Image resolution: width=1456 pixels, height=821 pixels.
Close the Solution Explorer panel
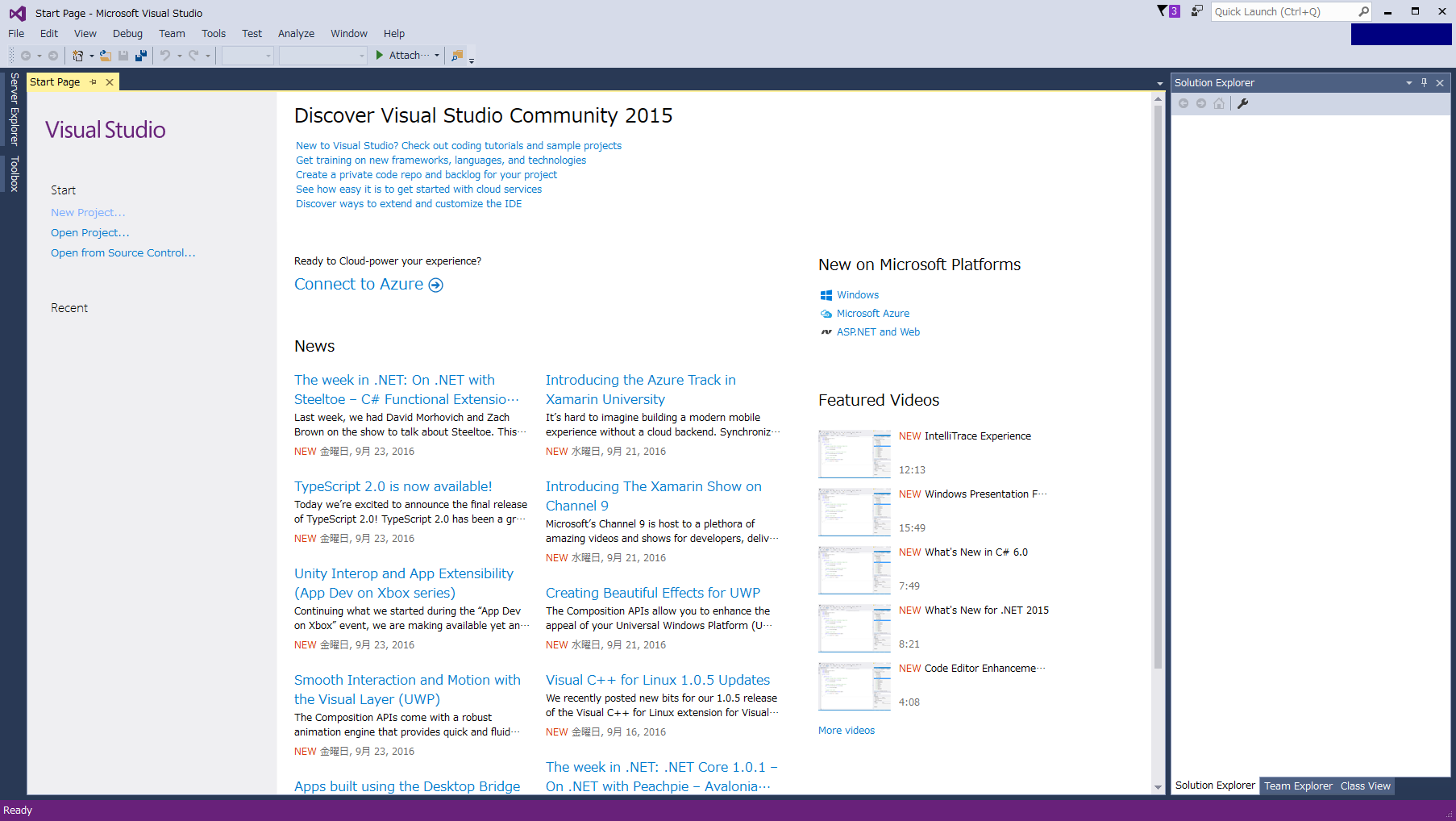tap(1440, 83)
